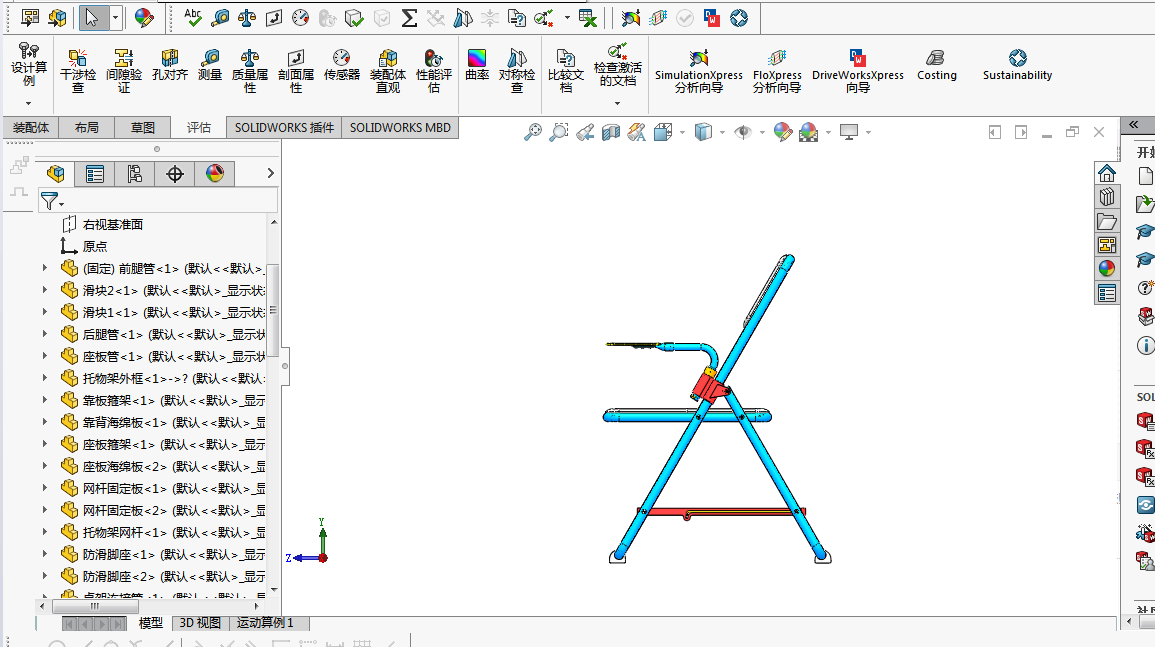Viewport: 1155px width, 647px height.
Task: Open Section Properties (剖面属性)
Action: click(x=295, y=71)
